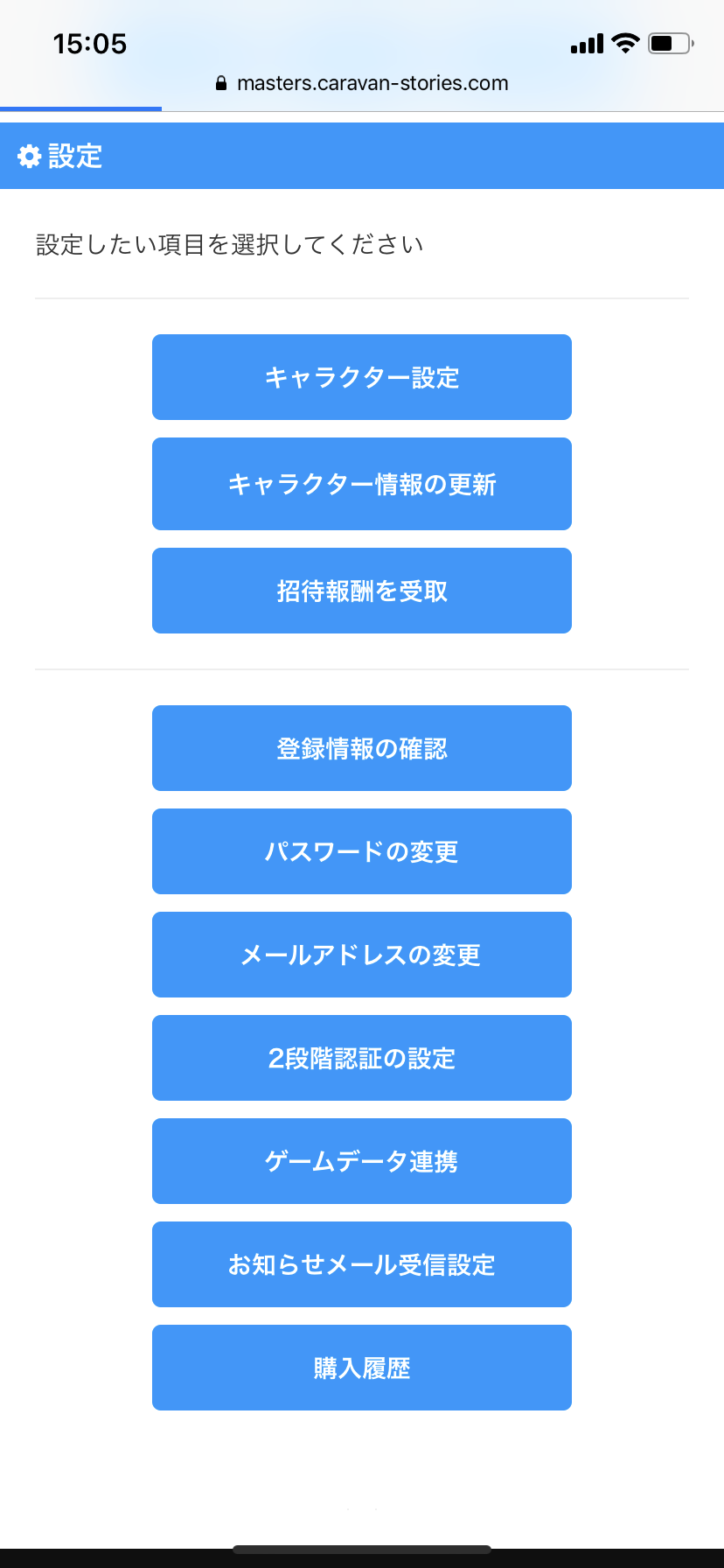Tap the battery icon in the status bar
724x1568 pixels.
670,43
